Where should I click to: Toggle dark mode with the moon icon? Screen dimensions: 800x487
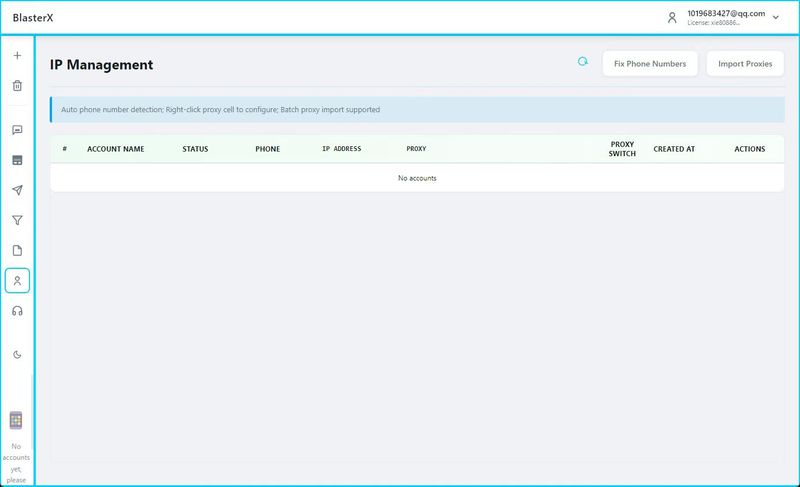click(x=17, y=354)
